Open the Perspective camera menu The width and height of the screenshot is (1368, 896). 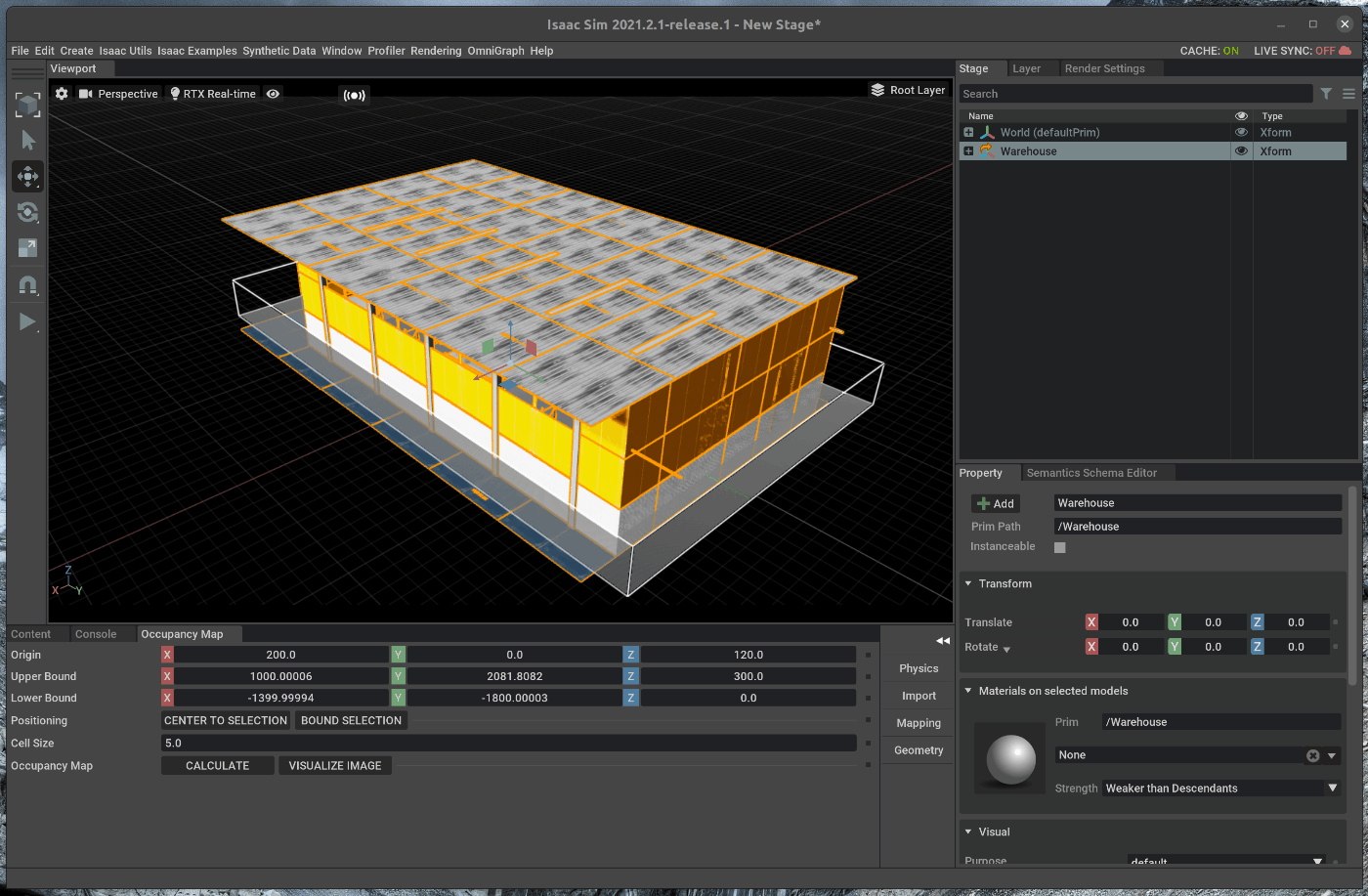point(118,94)
